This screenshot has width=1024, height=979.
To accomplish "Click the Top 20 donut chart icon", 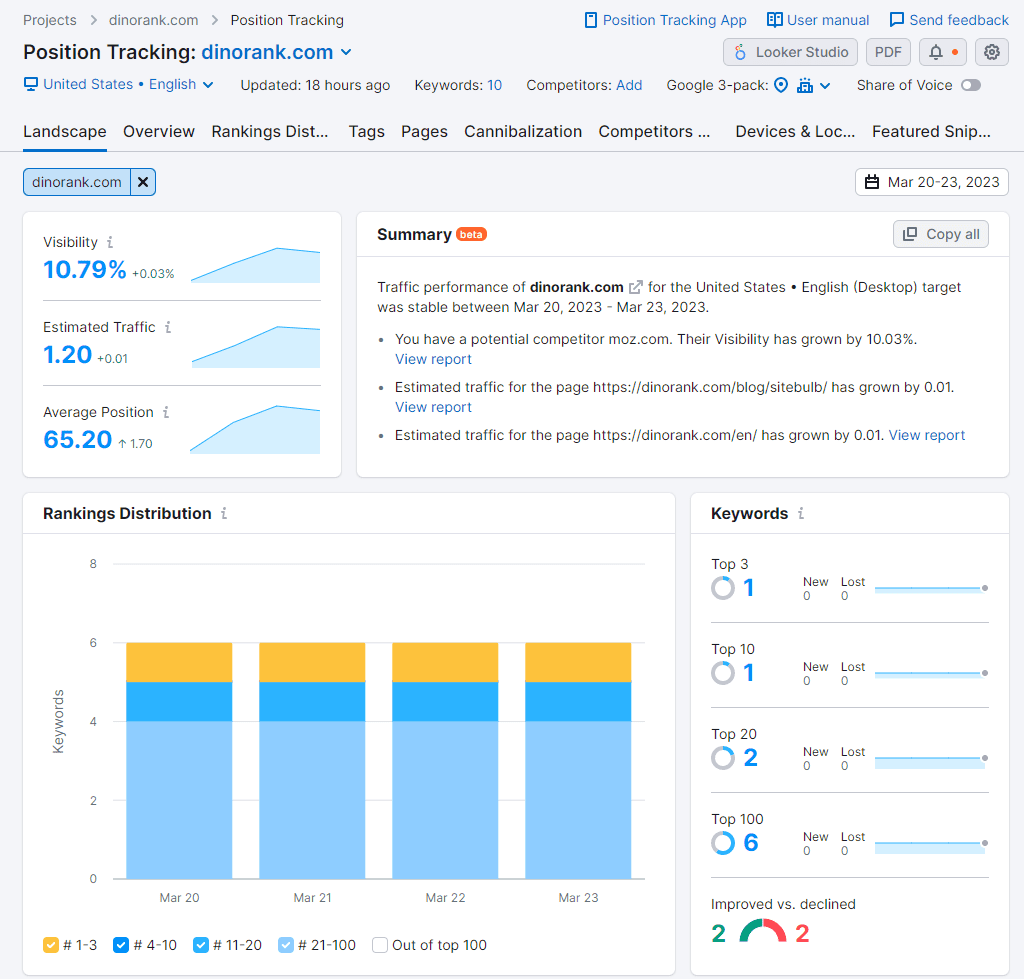I will [x=723, y=758].
